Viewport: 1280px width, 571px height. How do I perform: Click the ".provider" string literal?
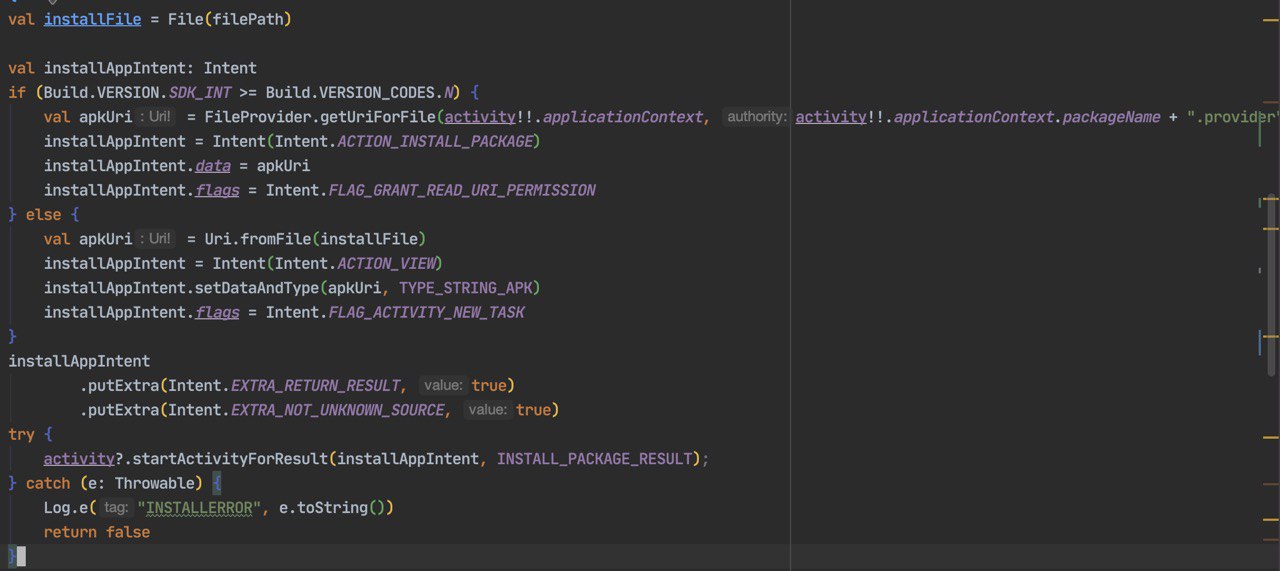point(1232,117)
